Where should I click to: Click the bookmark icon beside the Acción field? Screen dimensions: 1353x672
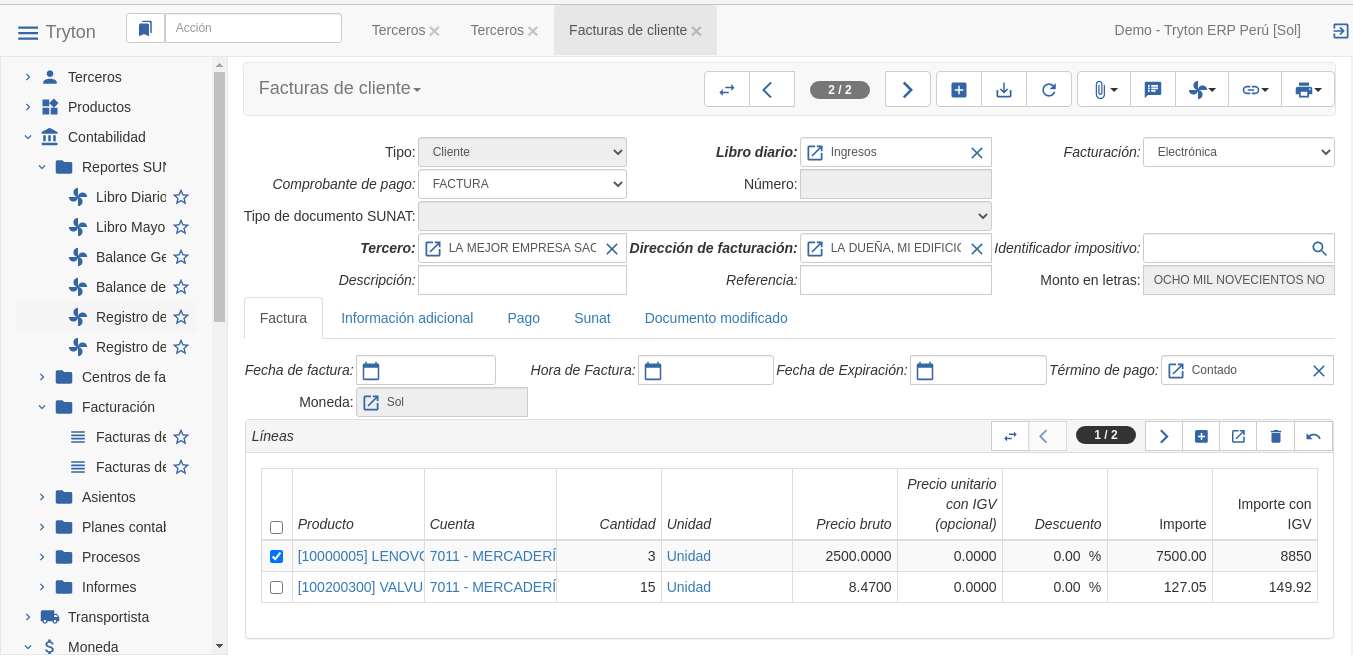coord(145,29)
